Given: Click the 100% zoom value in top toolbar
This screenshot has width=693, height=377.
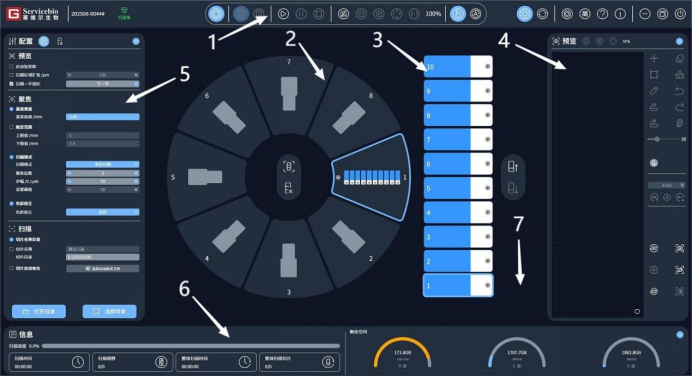Looking at the screenshot, I should pyautogui.click(x=433, y=14).
